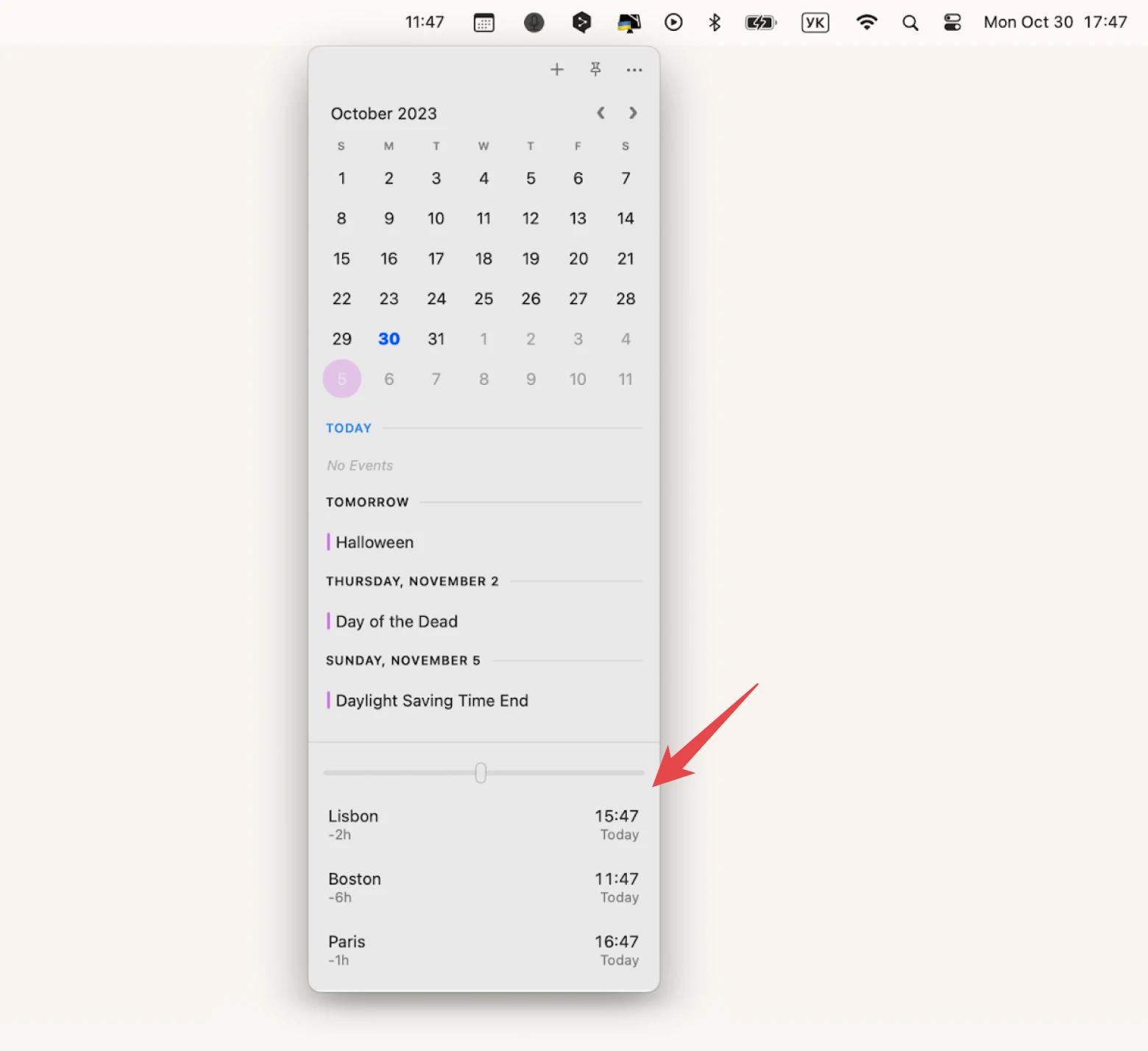Open the hexagon app icon in the menu bar
Viewport: 1148px width, 1051px height.
tap(581, 23)
